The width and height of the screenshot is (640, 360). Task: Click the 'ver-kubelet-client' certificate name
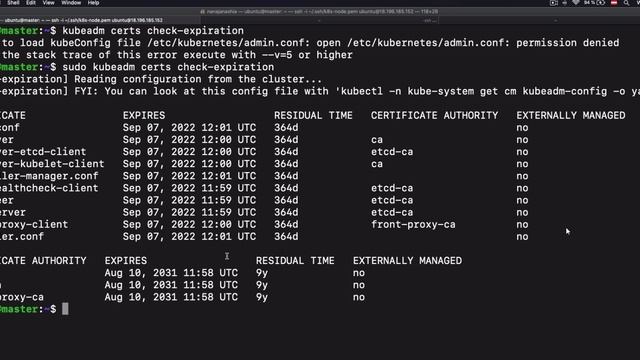tap(52, 164)
